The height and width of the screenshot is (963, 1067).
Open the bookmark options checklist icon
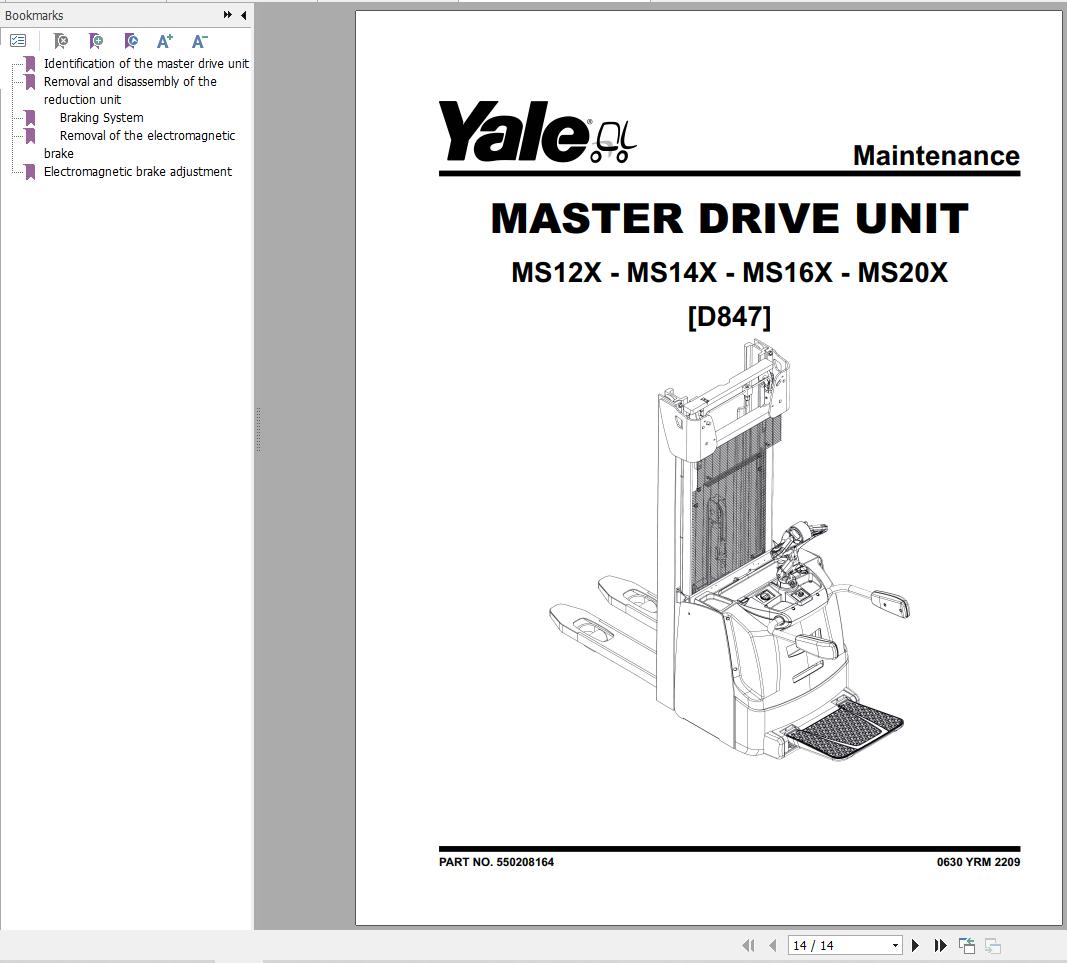point(18,41)
